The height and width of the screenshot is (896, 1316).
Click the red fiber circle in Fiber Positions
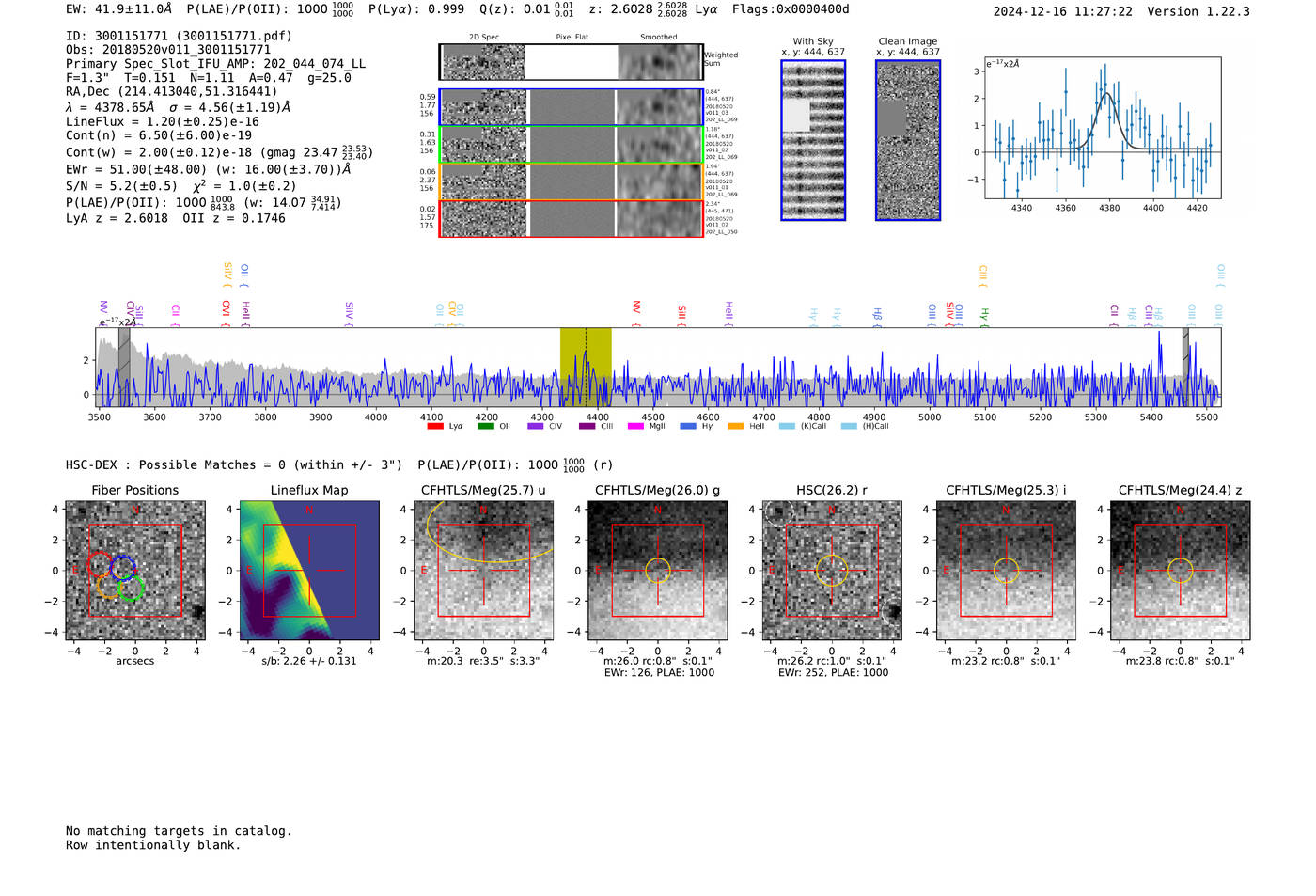(x=101, y=565)
